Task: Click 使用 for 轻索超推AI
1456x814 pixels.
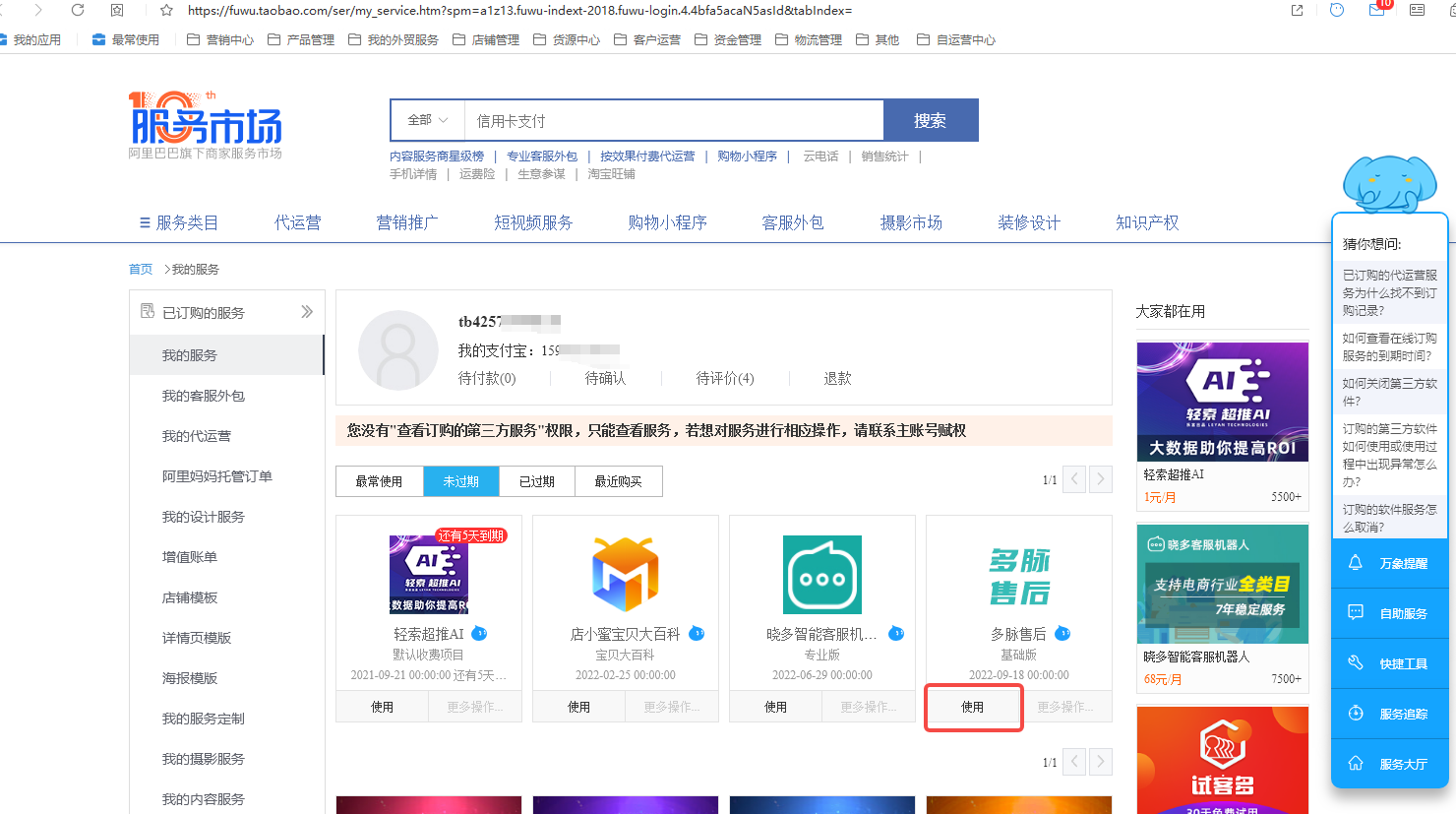Action: point(383,707)
